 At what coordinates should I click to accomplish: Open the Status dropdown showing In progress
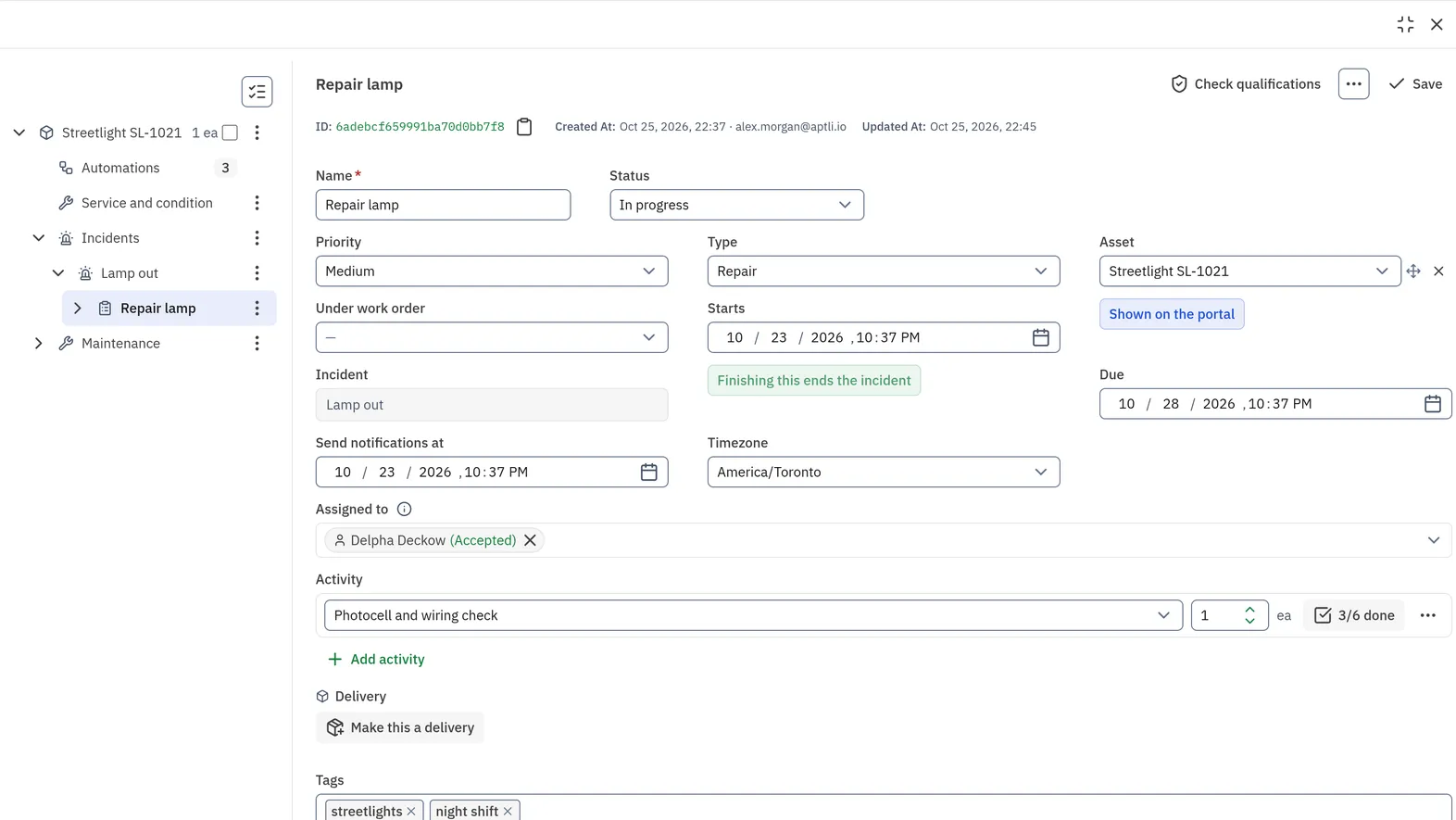click(x=736, y=205)
